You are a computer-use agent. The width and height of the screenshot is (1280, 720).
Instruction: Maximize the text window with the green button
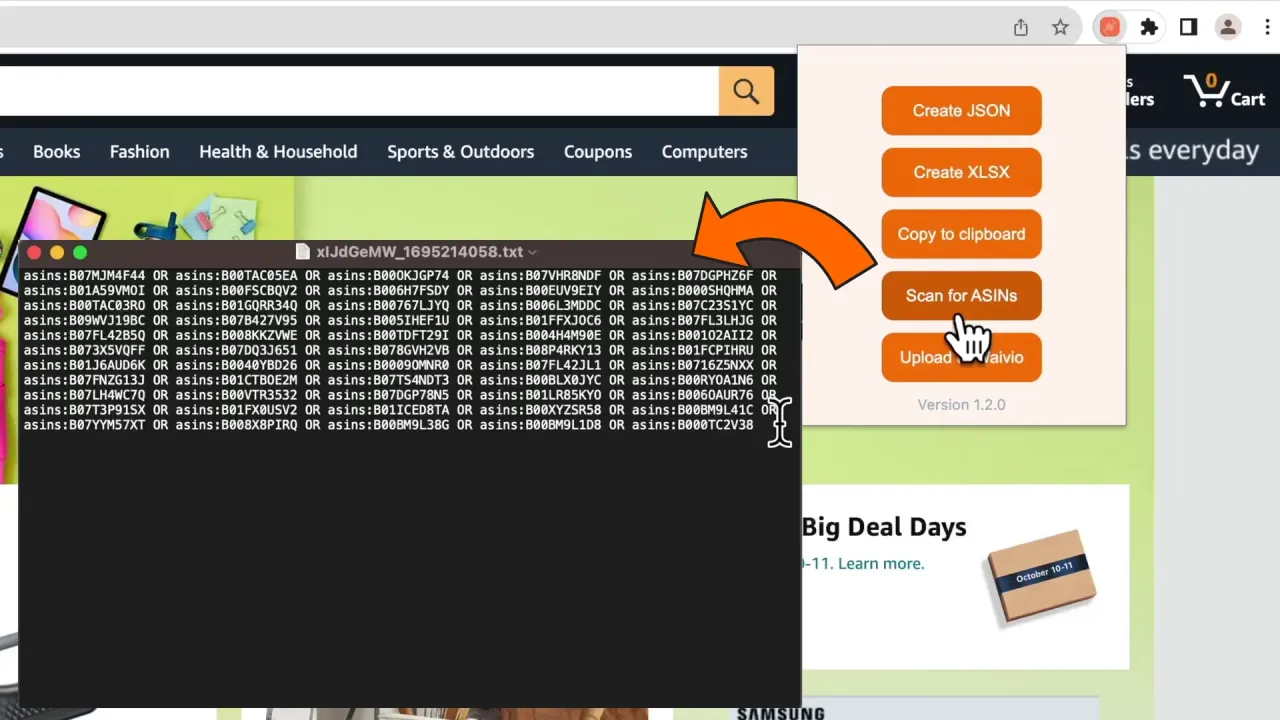coord(80,253)
